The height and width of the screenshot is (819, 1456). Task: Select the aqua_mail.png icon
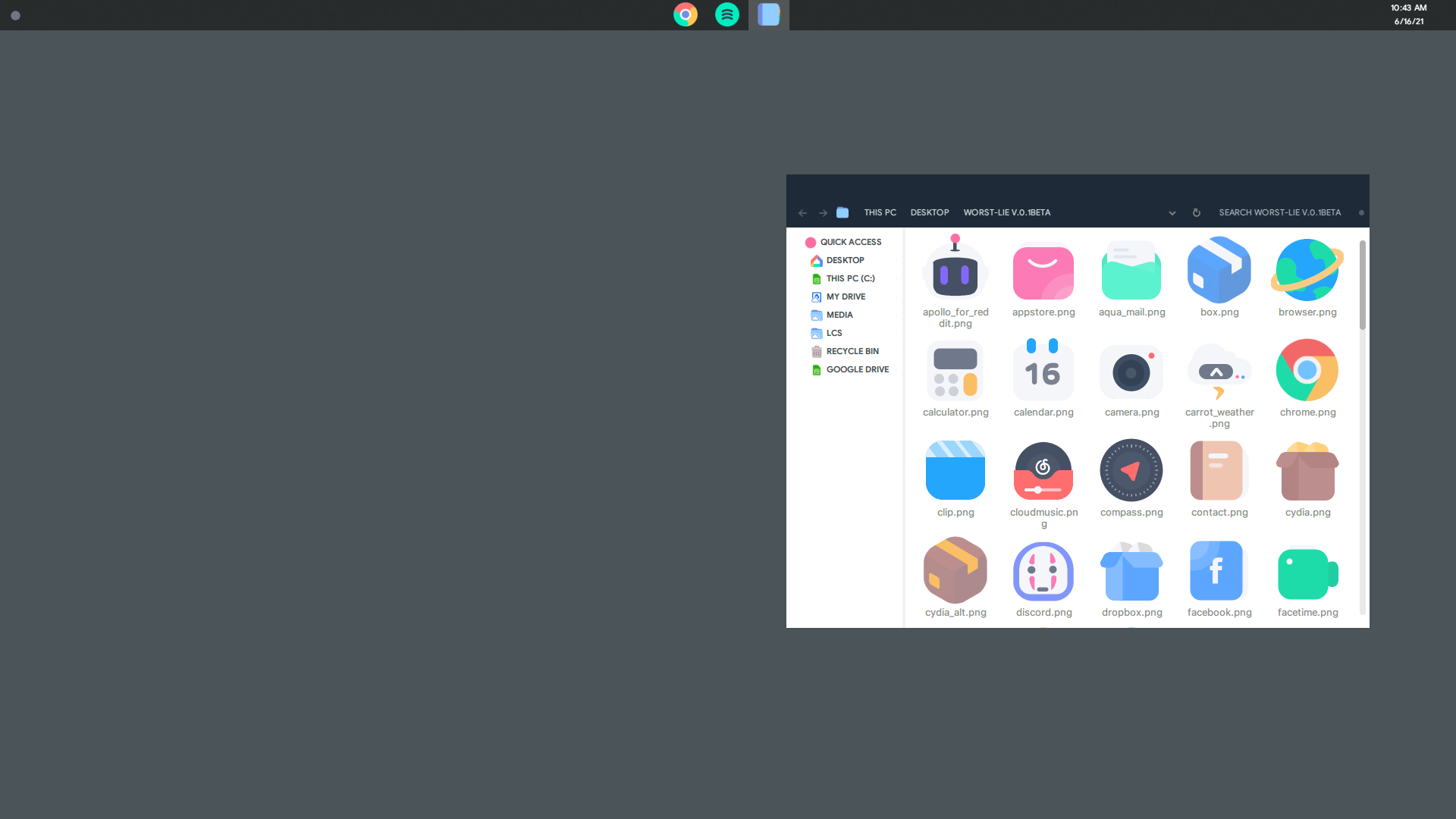(1131, 270)
